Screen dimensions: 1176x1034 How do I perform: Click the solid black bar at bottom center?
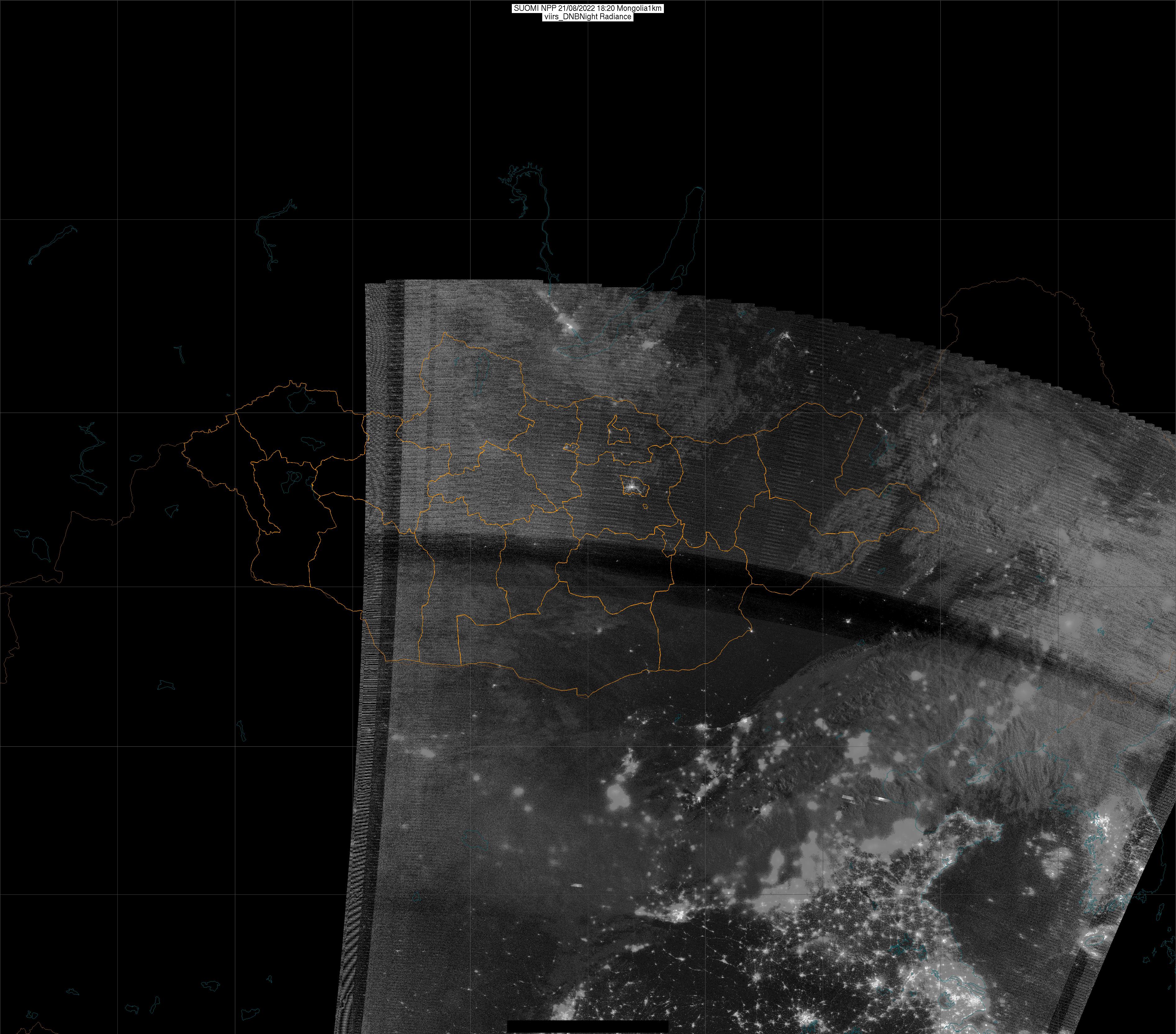[588, 1025]
